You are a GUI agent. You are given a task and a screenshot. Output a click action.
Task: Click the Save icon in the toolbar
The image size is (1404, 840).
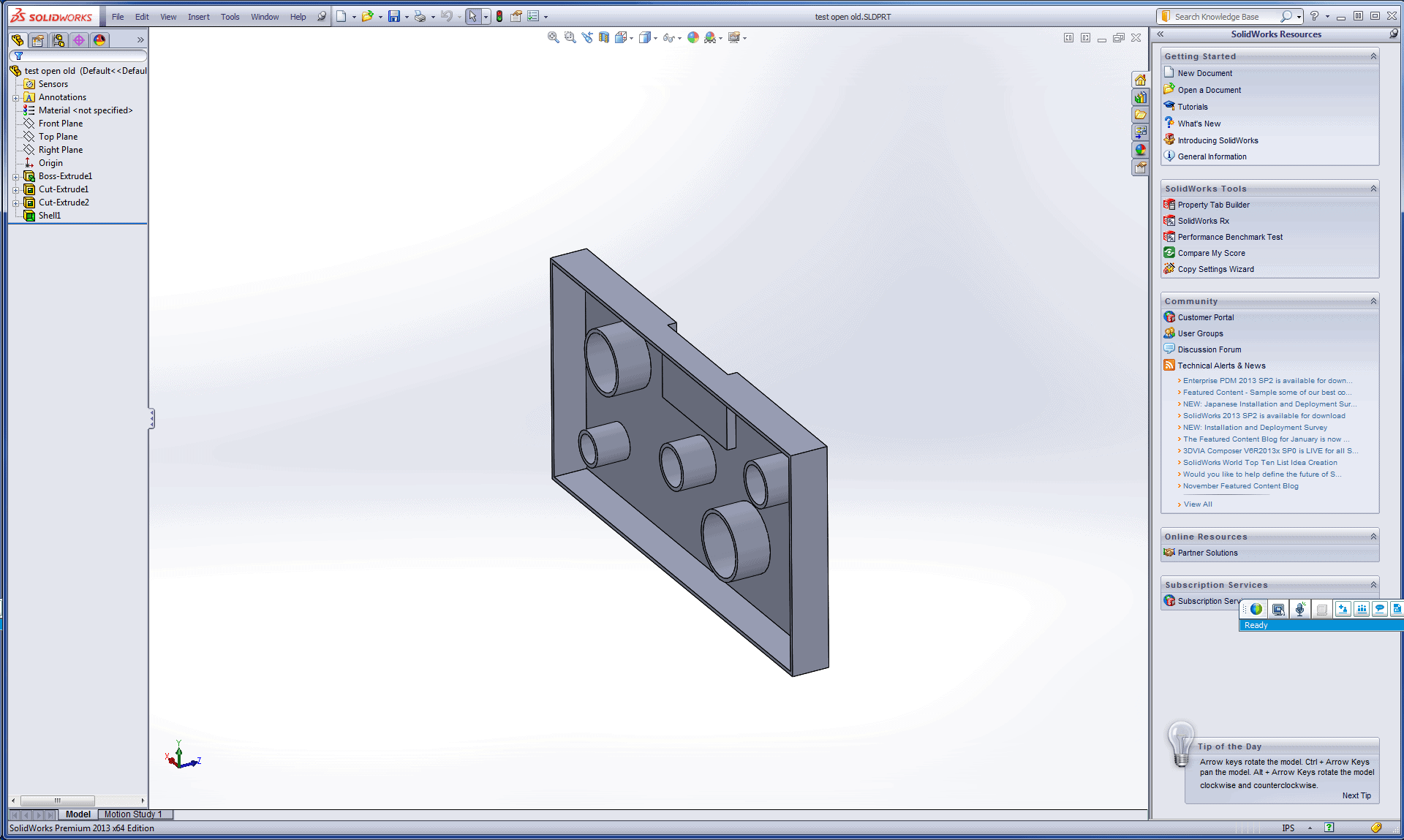394,16
